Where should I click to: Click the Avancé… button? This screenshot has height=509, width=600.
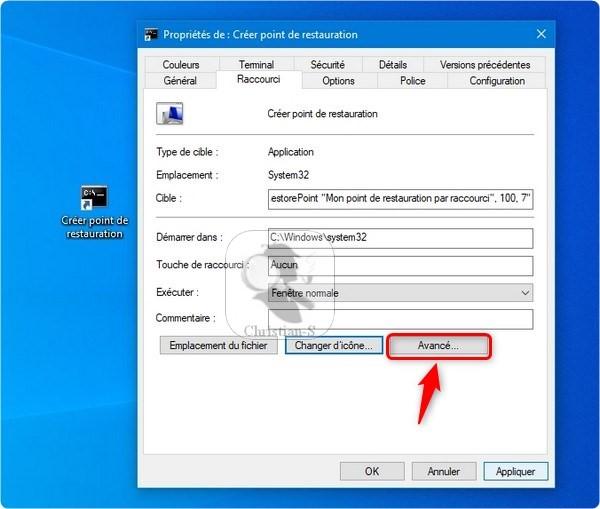[439, 346]
